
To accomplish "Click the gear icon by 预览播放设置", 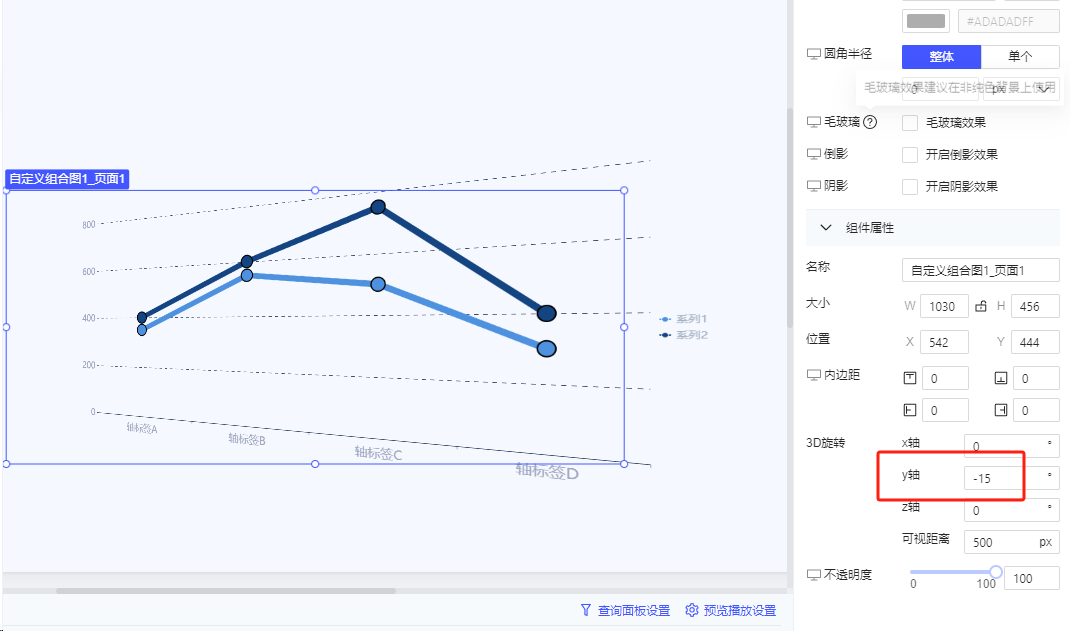I will pos(692,610).
